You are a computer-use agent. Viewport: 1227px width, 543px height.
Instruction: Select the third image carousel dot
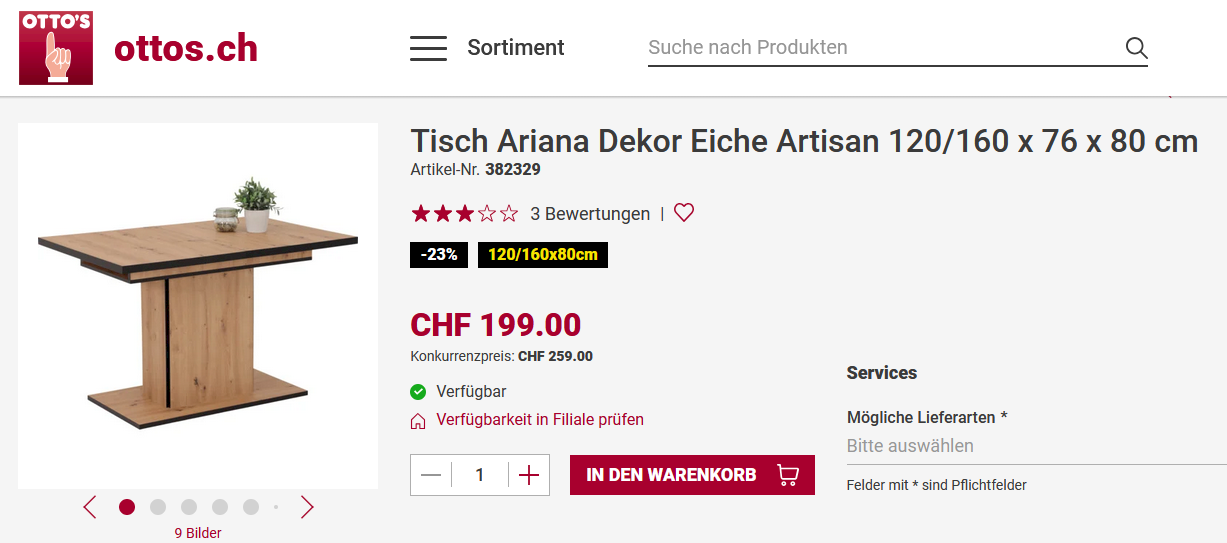pos(189,507)
